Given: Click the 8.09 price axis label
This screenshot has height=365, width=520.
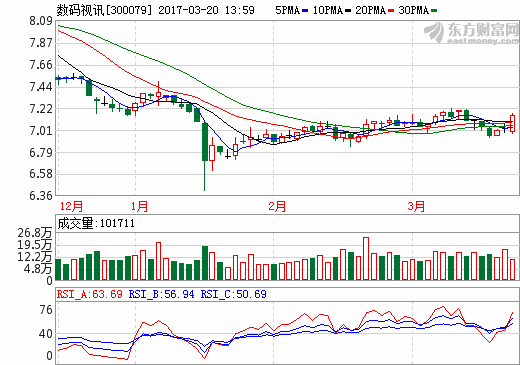Looking at the screenshot, I should coord(41,21).
